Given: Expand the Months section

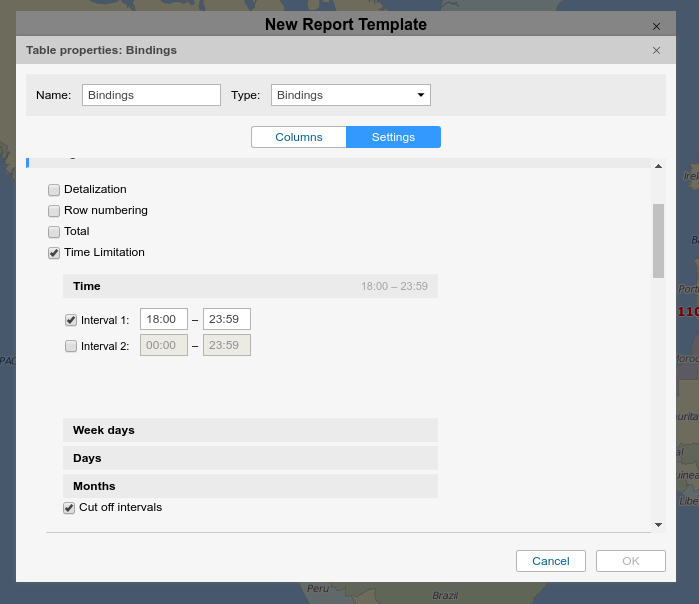Looking at the screenshot, I should tap(250, 486).
